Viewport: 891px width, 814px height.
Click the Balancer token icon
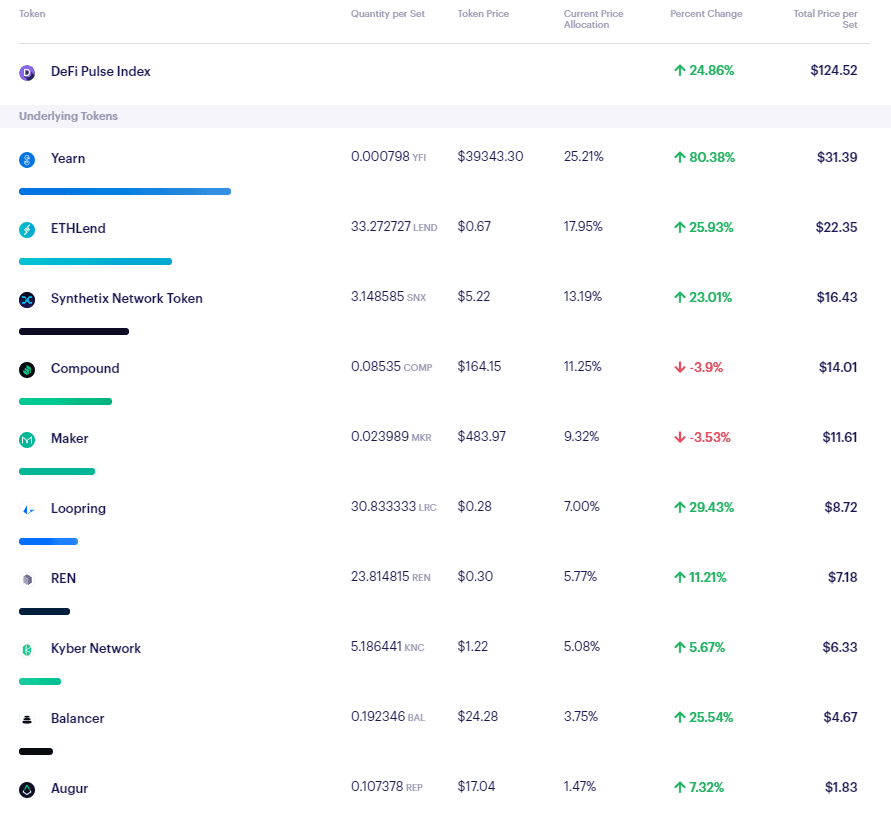(27, 719)
